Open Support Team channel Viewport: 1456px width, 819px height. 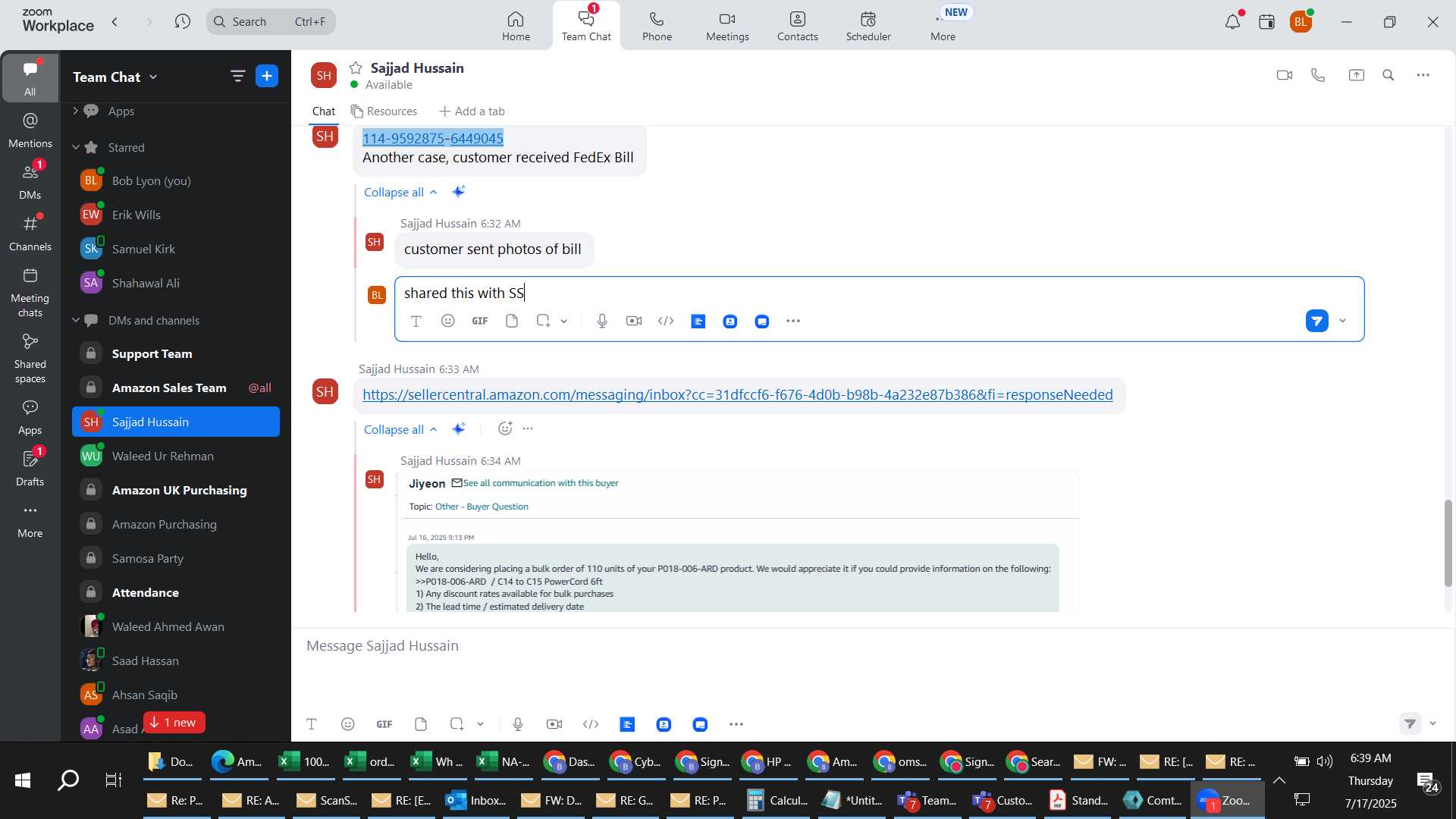176,353
